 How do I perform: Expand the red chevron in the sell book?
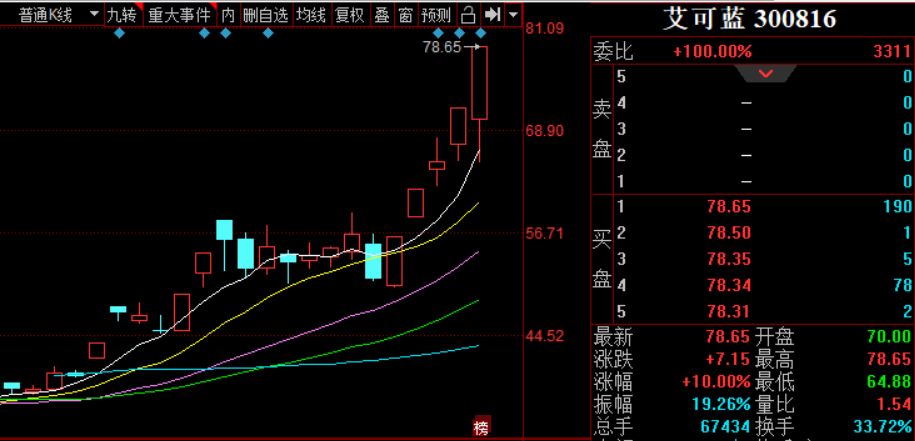coord(766,74)
